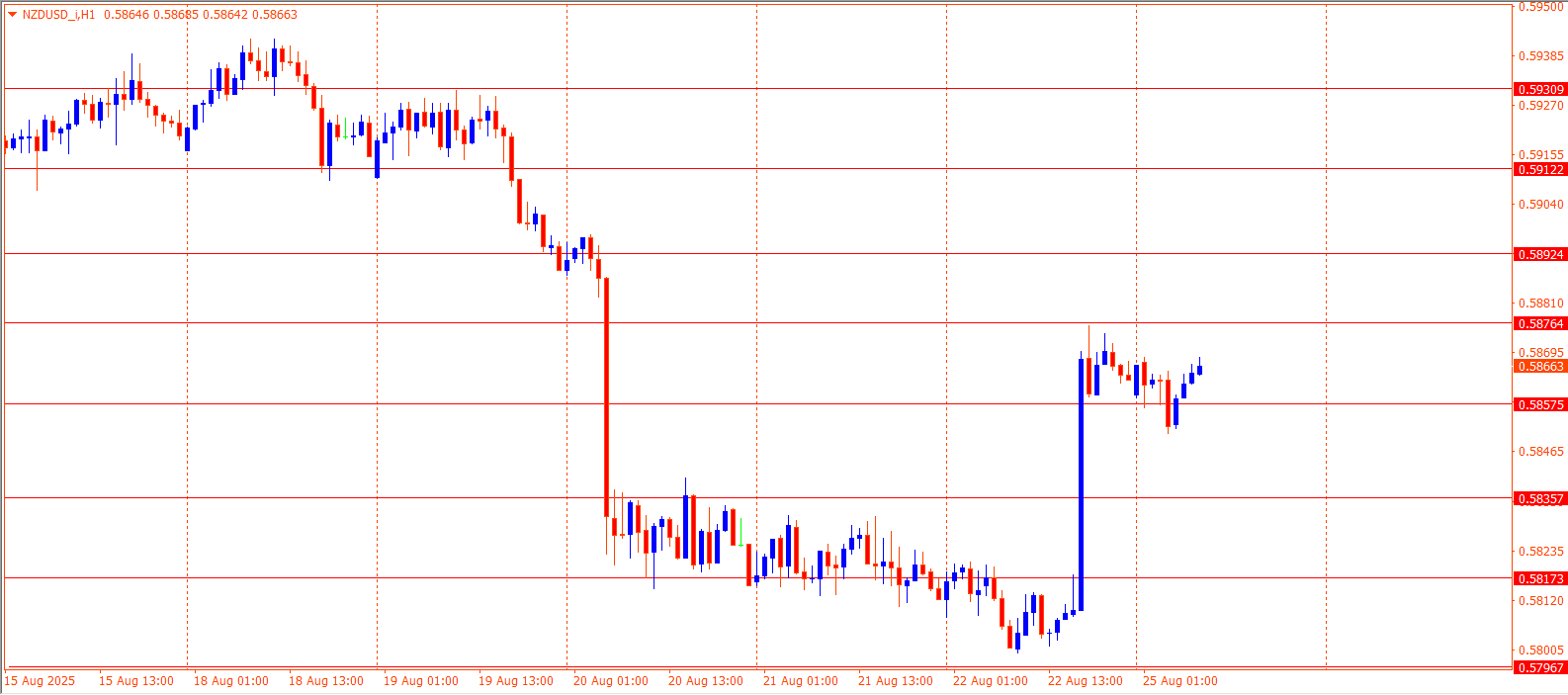Click the 0.58005 price scale value

click(1541, 650)
